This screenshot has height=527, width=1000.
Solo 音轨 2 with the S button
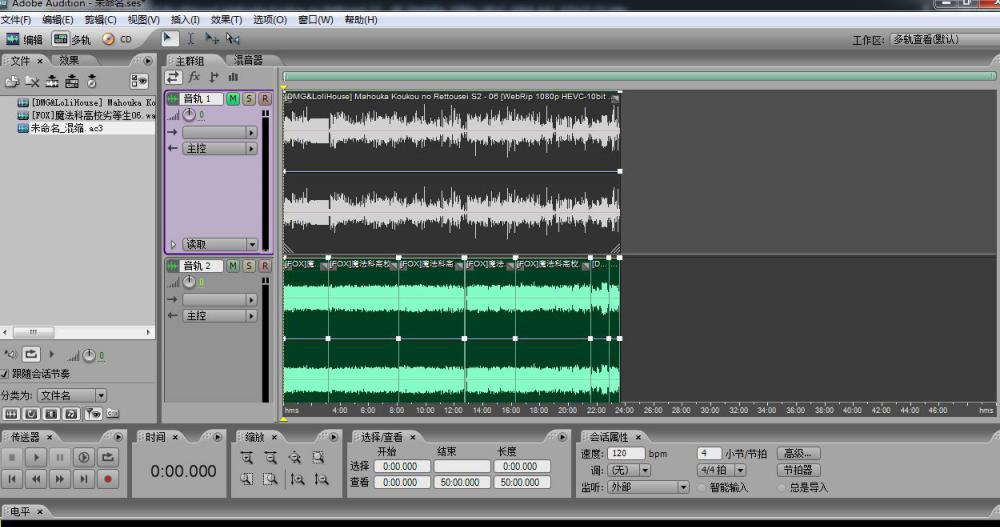click(x=249, y=266)
